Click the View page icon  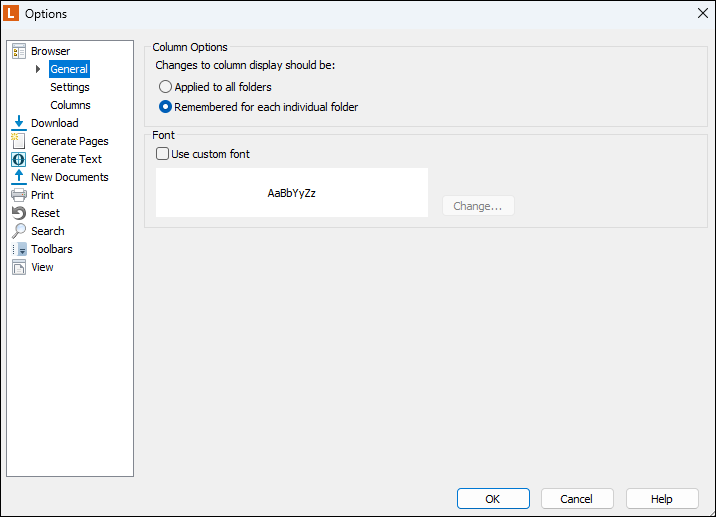click(x=19, y=267)
